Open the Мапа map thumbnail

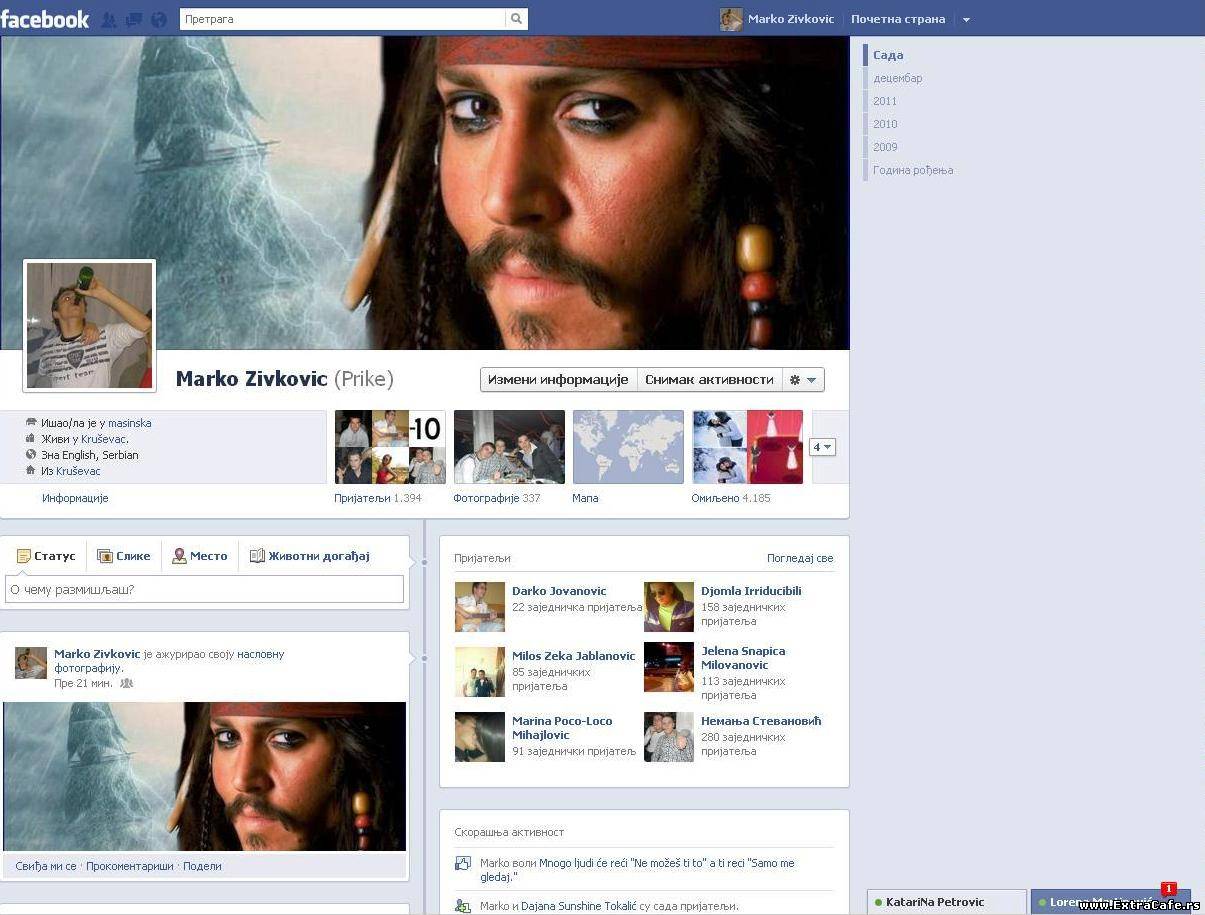click(628, 447)
